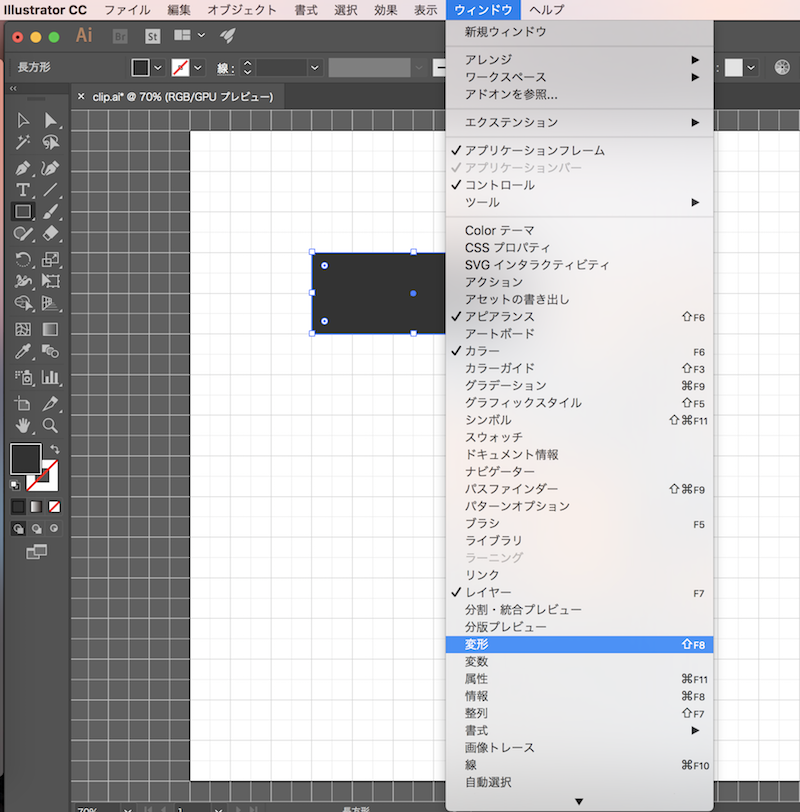Select the Rotate tool

point(23,259)
